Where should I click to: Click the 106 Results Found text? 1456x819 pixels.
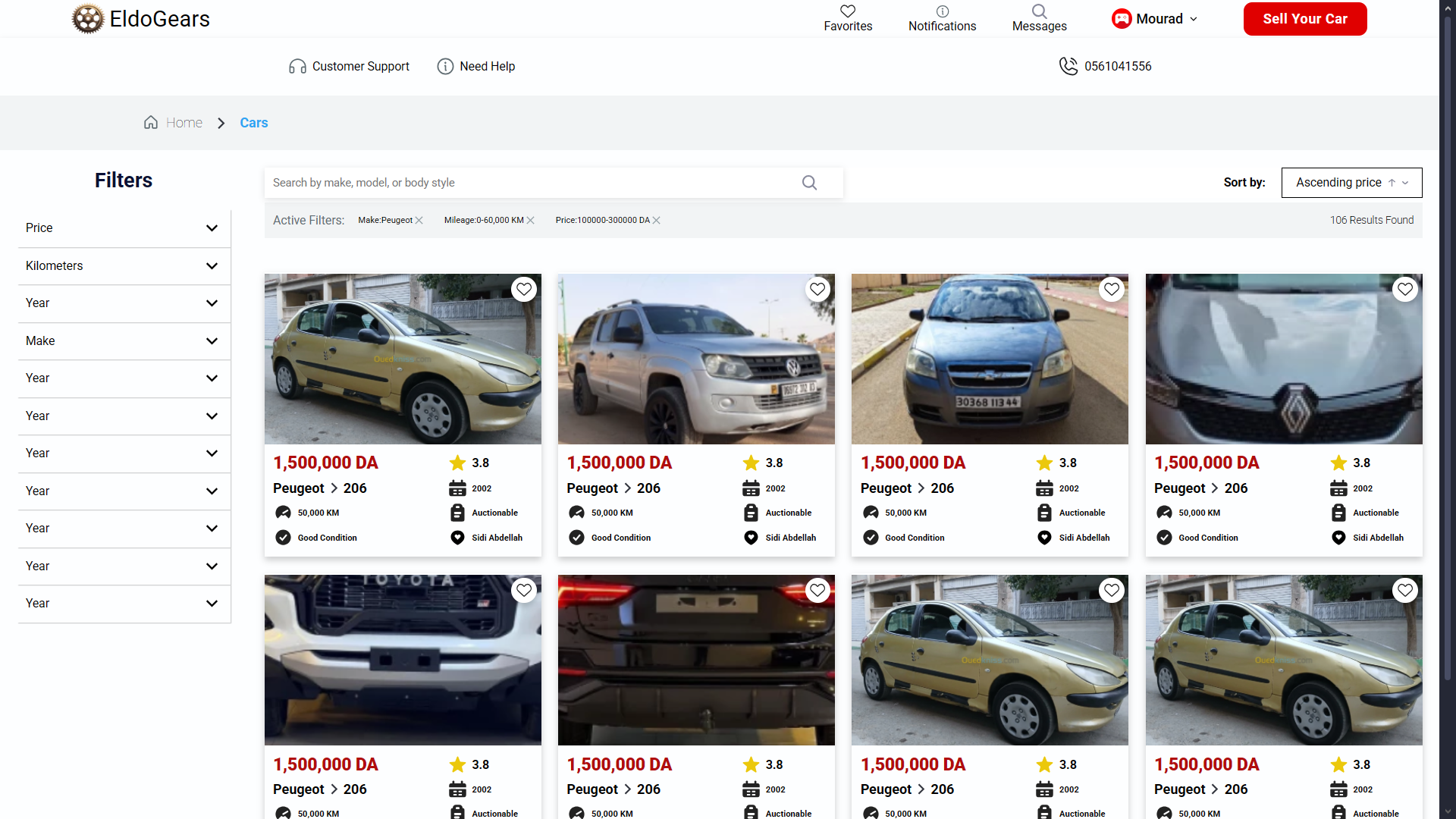tap(1372, 221)
